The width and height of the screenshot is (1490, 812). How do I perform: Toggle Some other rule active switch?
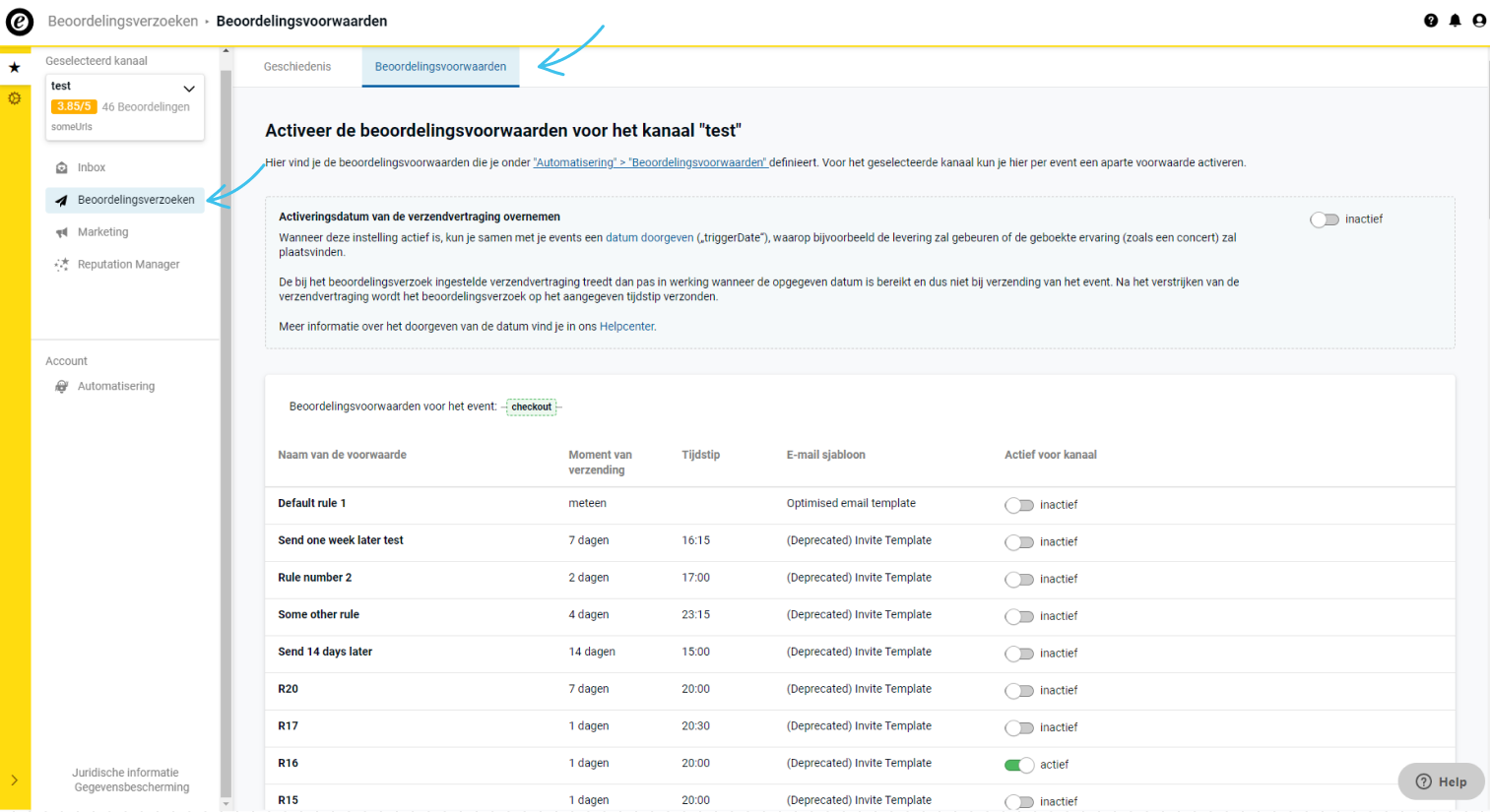1019,616
